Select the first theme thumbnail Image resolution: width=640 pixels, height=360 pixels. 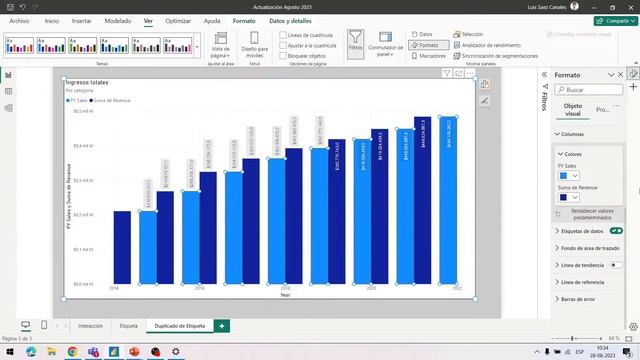point(19,45)
